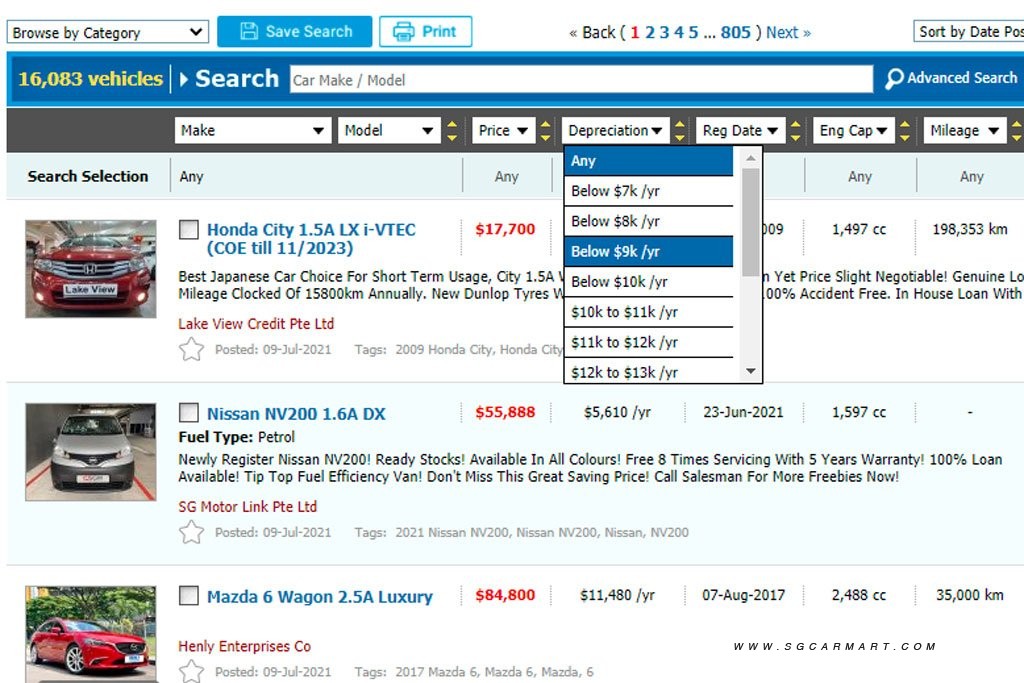Go to results page 2

click(650, 32)
